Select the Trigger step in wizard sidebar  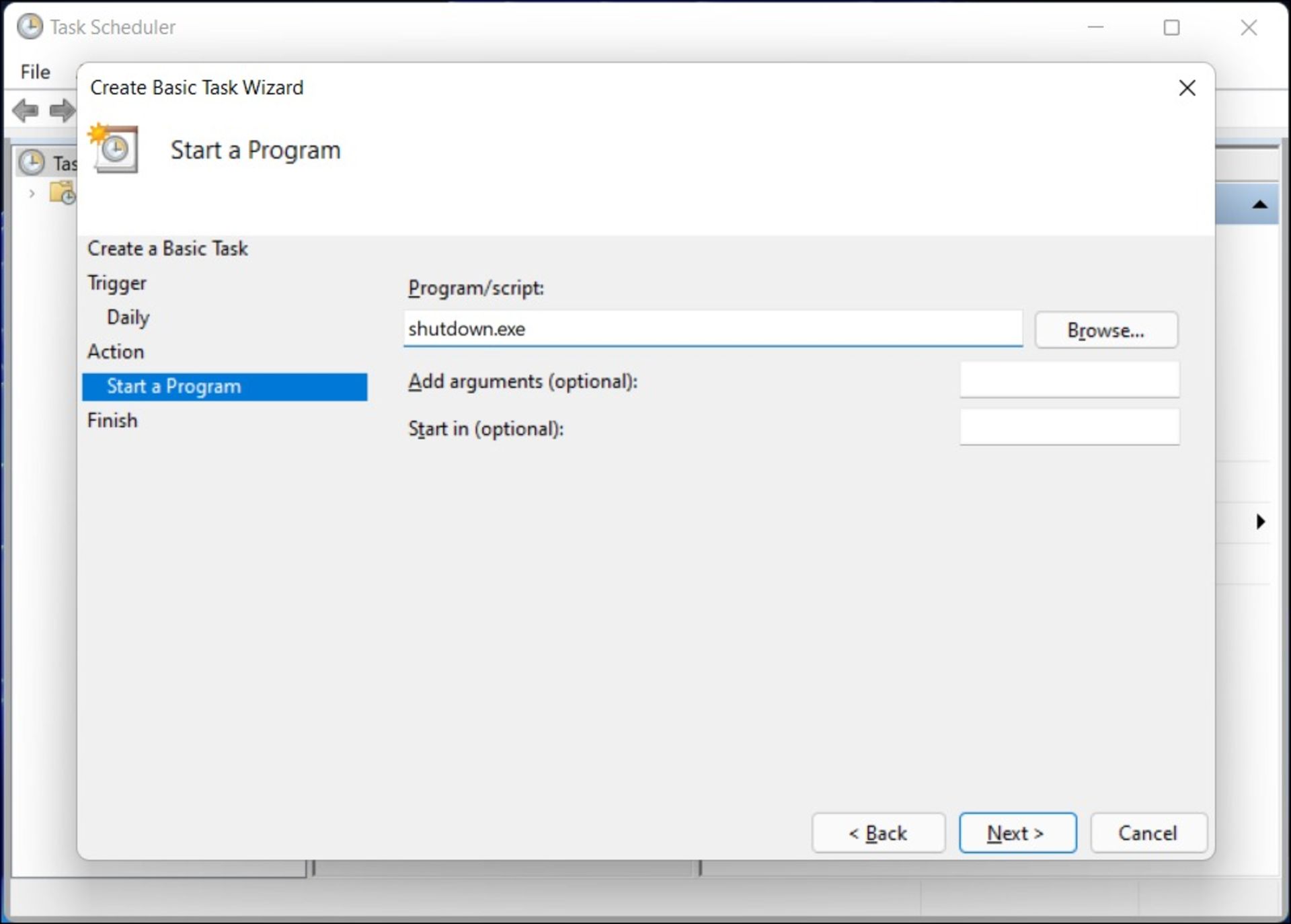point(116,283)
